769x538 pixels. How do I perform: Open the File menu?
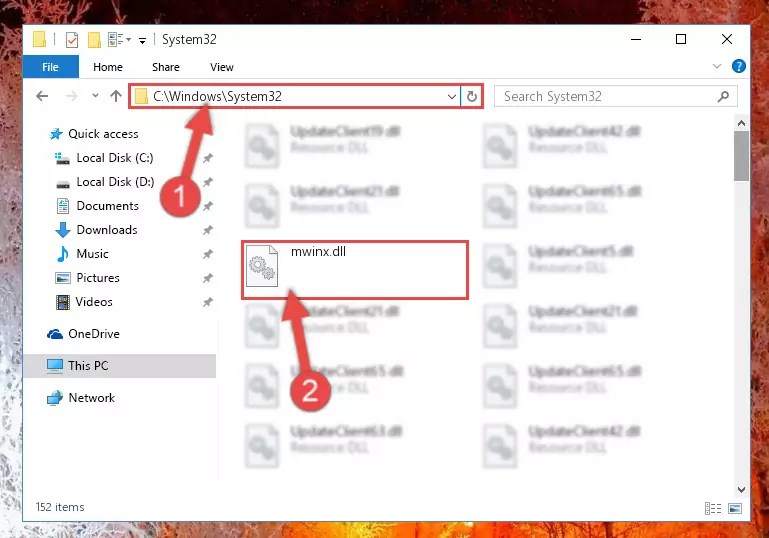point(51,67)
